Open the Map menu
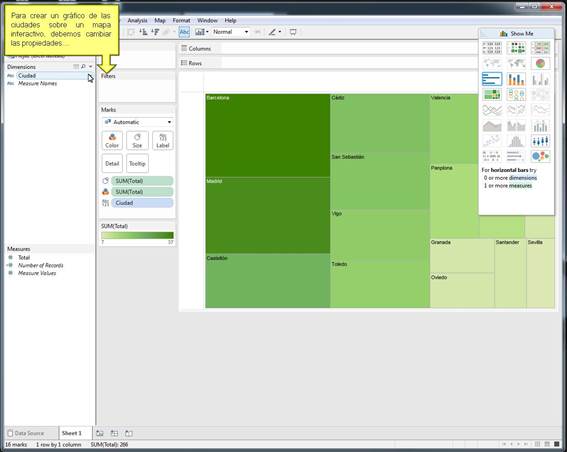567x452 pixels. (160, 21)
